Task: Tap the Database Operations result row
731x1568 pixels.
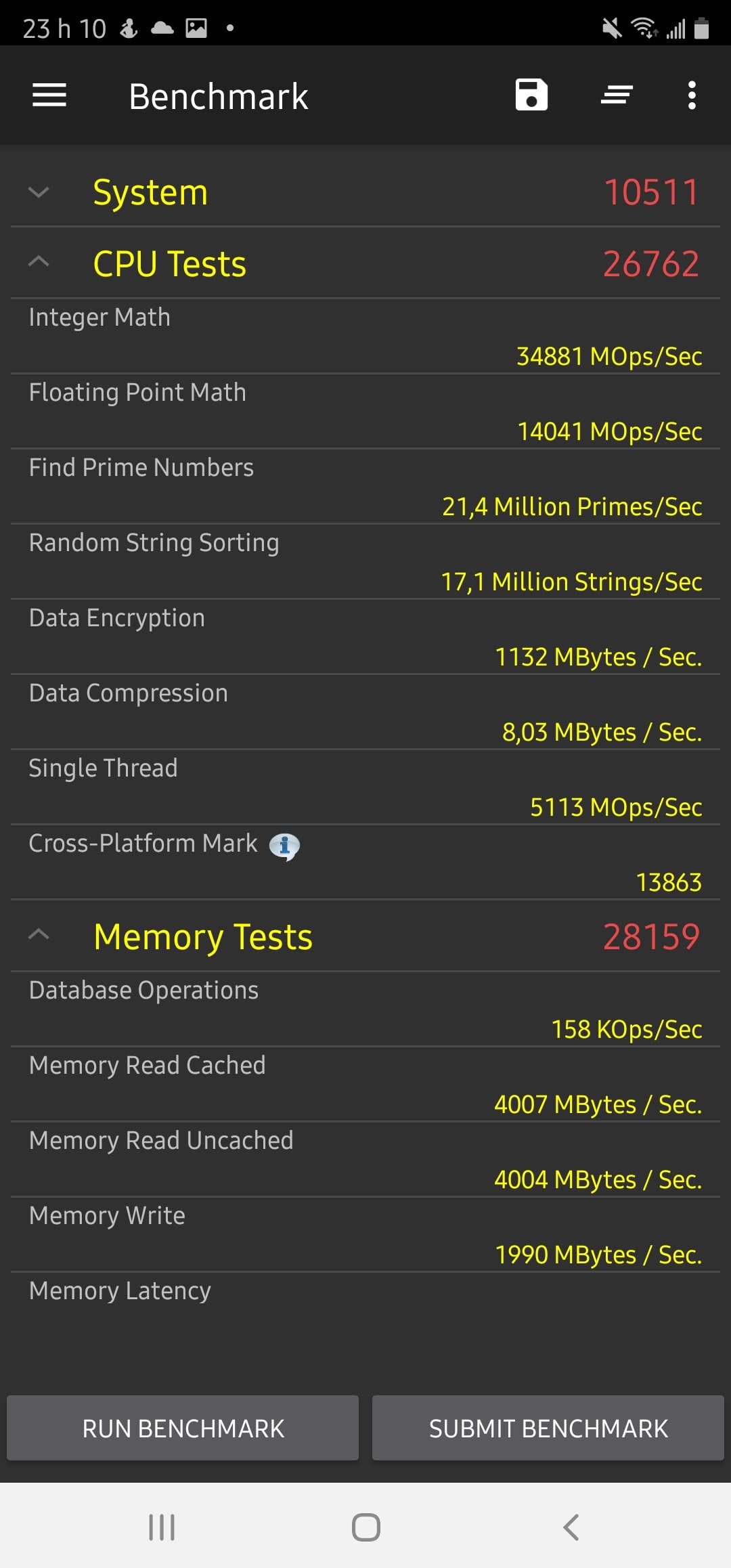Action: pos(365,1009)
